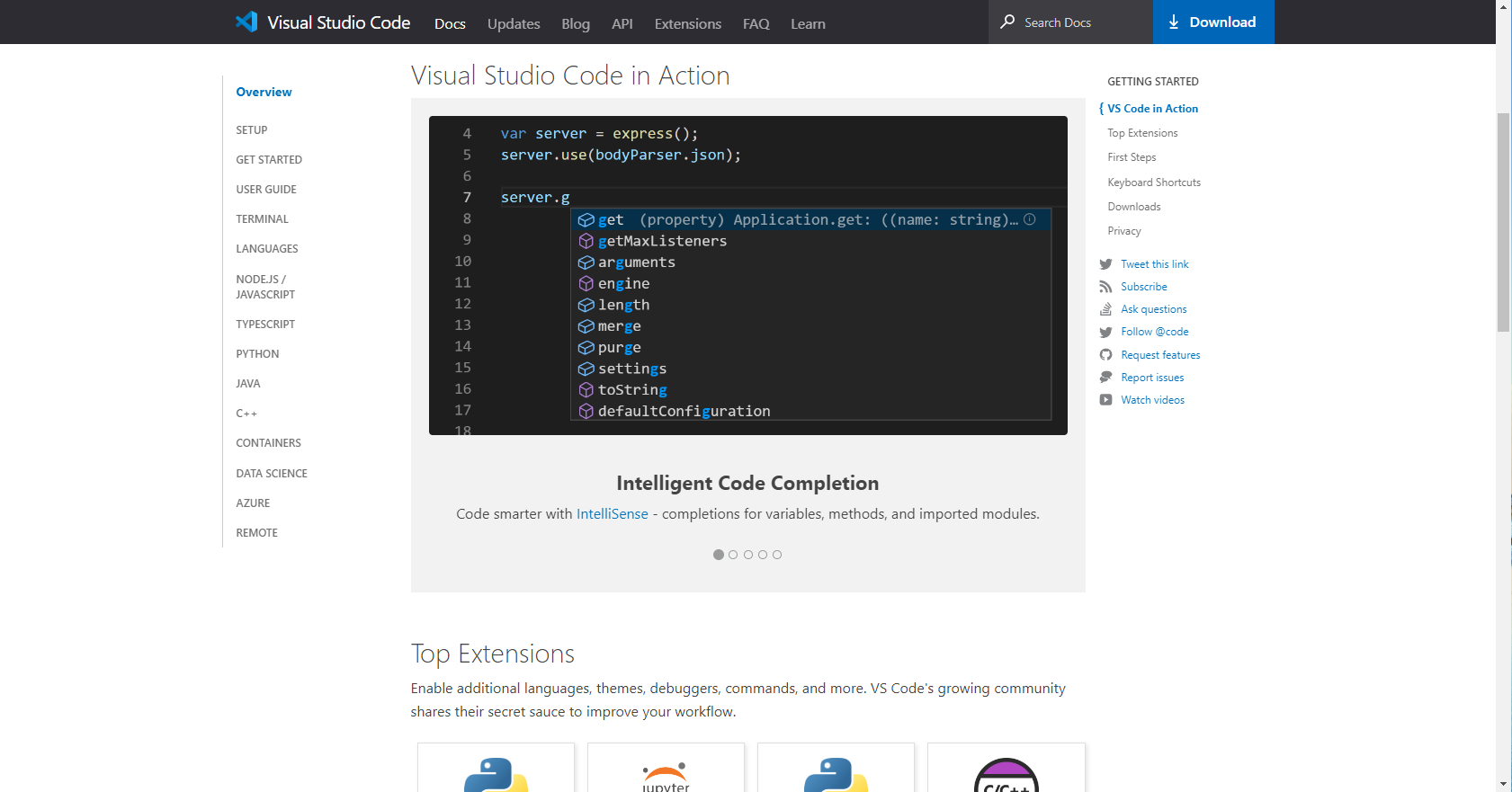
Task: Click the cube icon beside getMaxListeners
Action: point(586,241)
